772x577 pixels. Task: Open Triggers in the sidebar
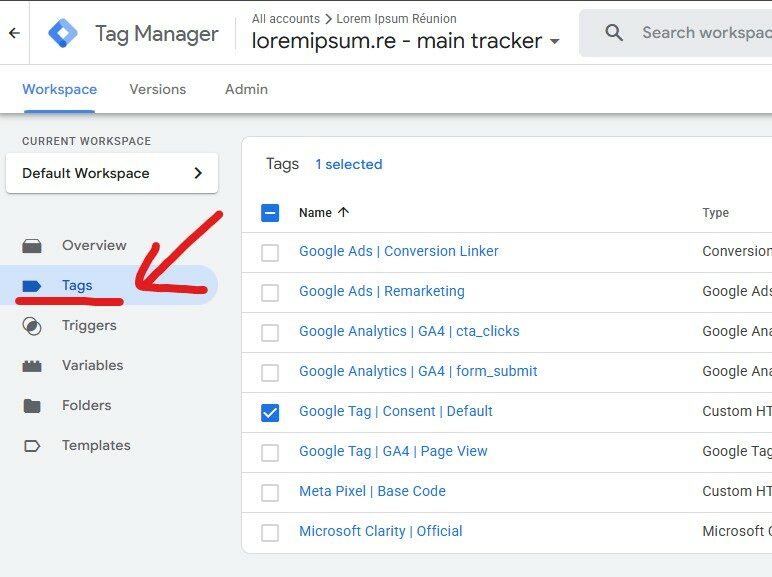[89, 325]
